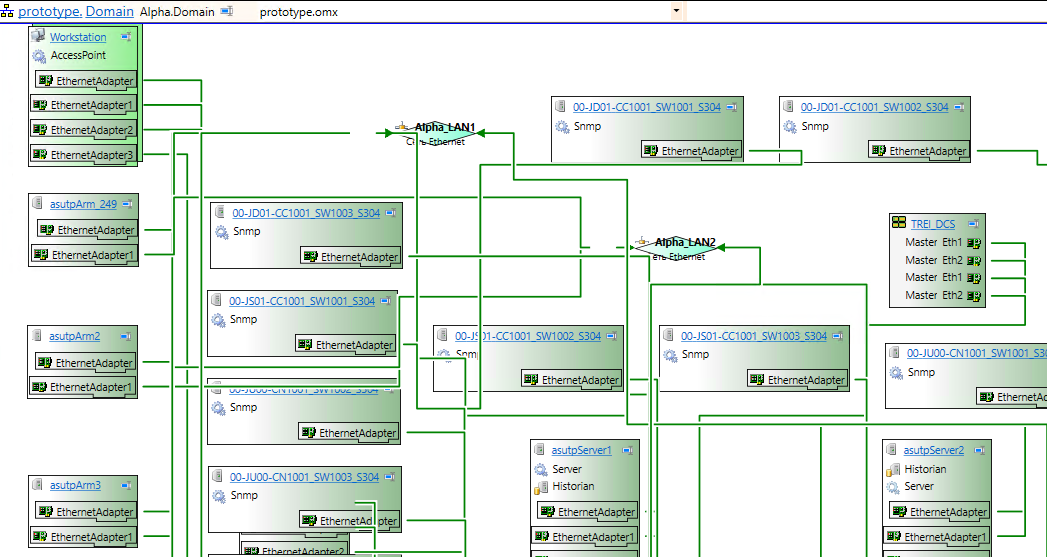Screen dimensions: 1047x557
Task: Open 00-JD01-CC1001_SW1002_S304 switch link
Action: pyautogui.click(x=874, y=107)
